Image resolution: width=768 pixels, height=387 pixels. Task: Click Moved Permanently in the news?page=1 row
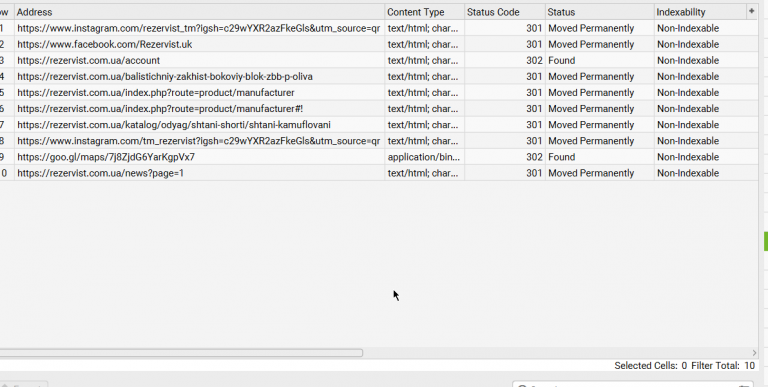pyautogui.click(x=600, y=173)
